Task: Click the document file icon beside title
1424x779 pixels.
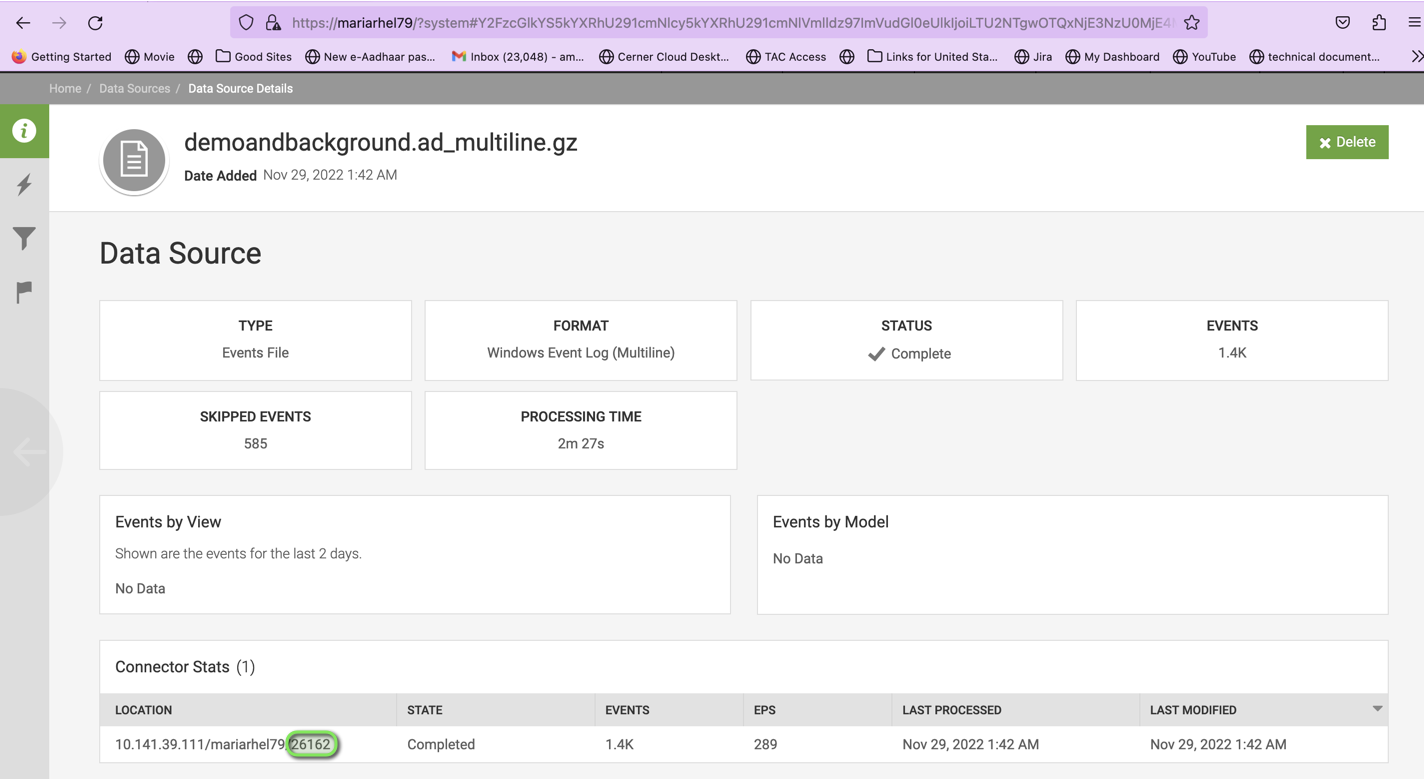Action: point(134,160)
